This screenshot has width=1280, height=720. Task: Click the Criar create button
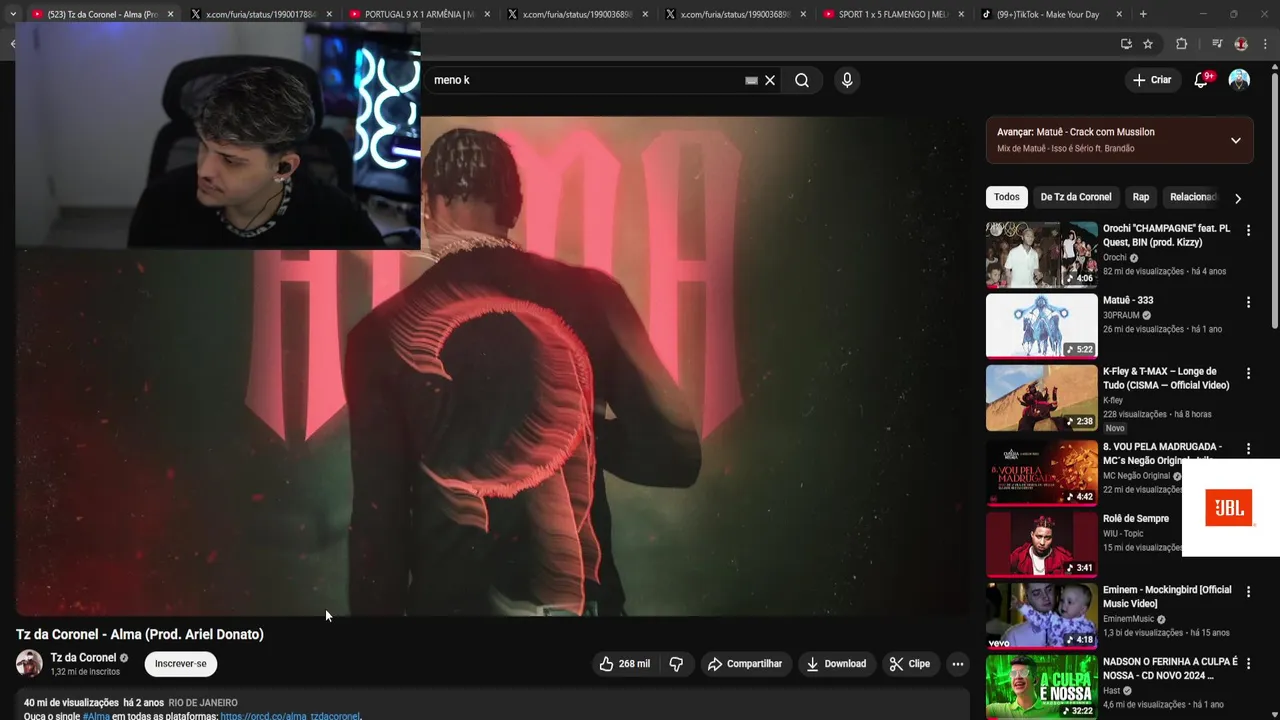click(x=1152, y=80)
